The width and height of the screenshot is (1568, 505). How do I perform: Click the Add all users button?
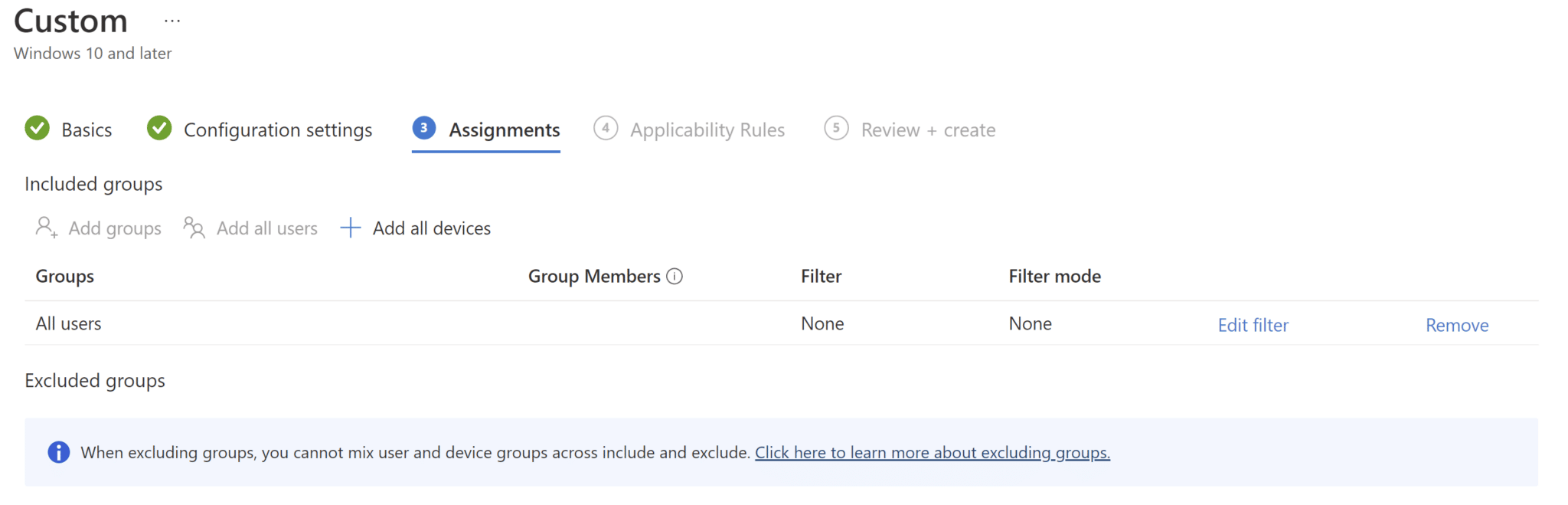click(x=250, y=228)
